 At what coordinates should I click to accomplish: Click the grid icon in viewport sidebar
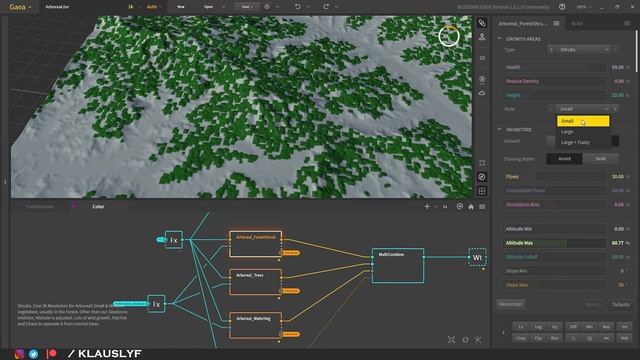[x=482, y=191]
